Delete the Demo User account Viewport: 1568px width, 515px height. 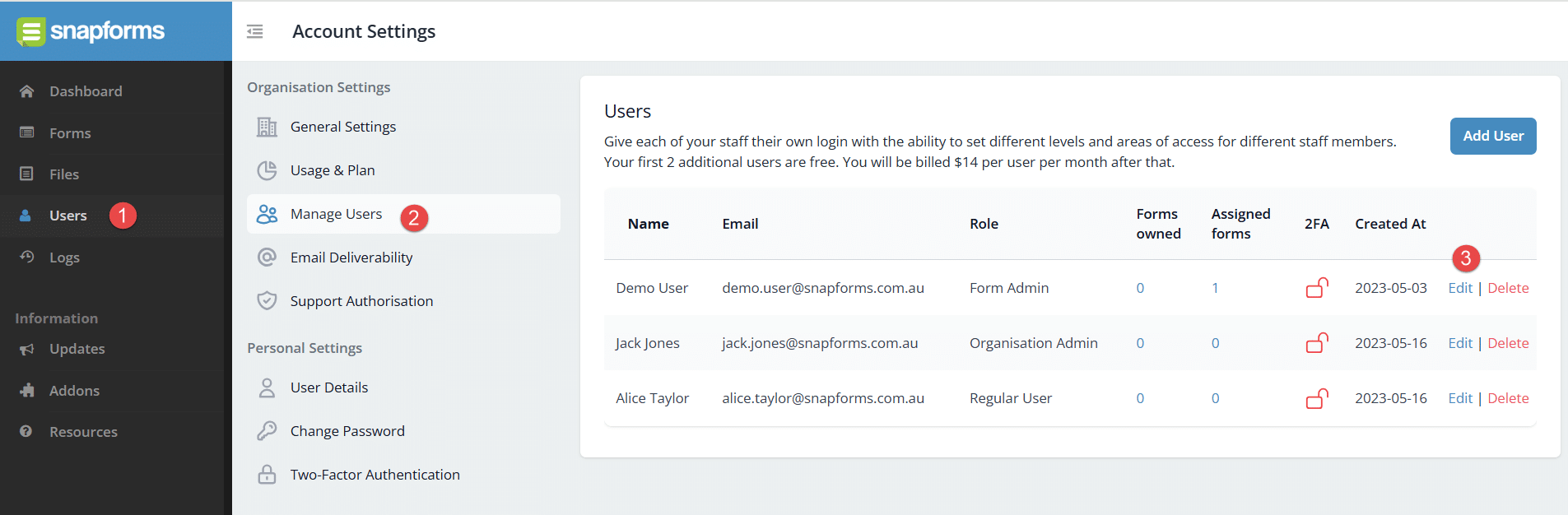pos(1508,288)
